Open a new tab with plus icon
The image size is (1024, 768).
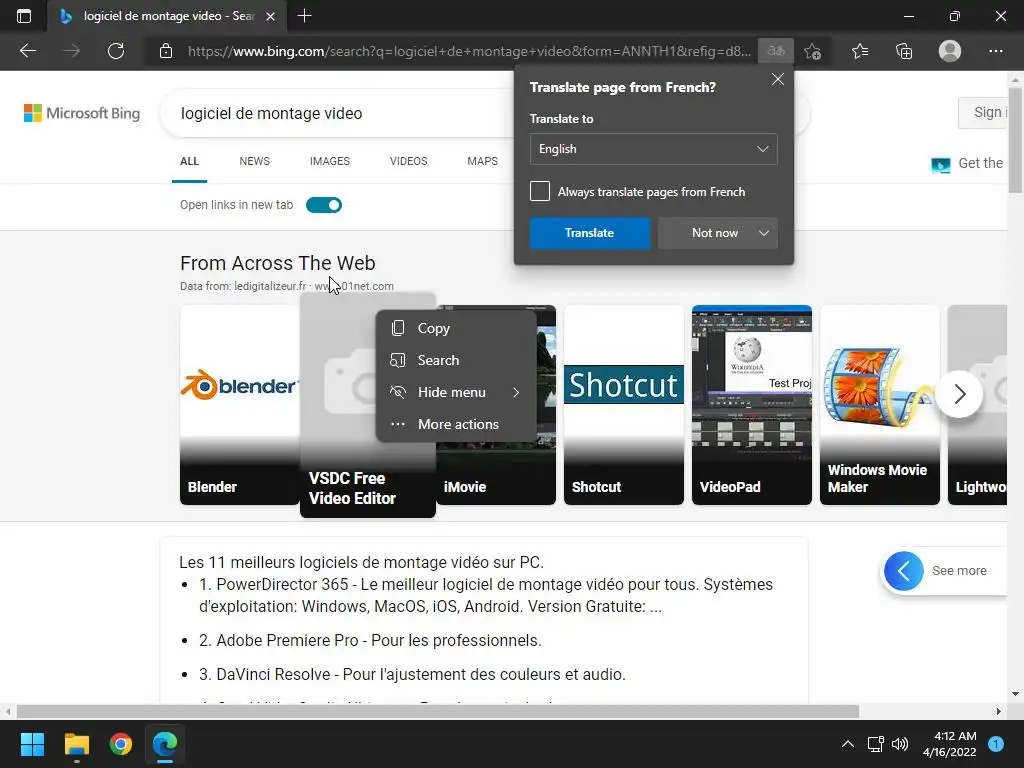pos(304,16)
